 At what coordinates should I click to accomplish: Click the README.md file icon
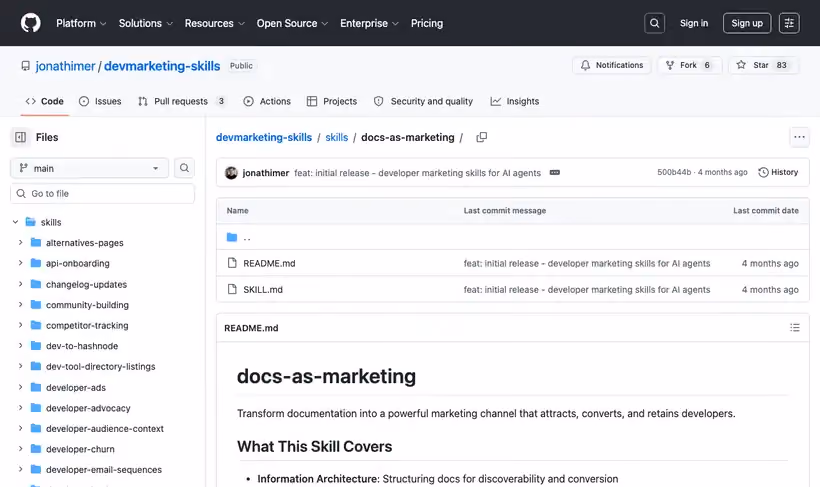coord(232,263)
